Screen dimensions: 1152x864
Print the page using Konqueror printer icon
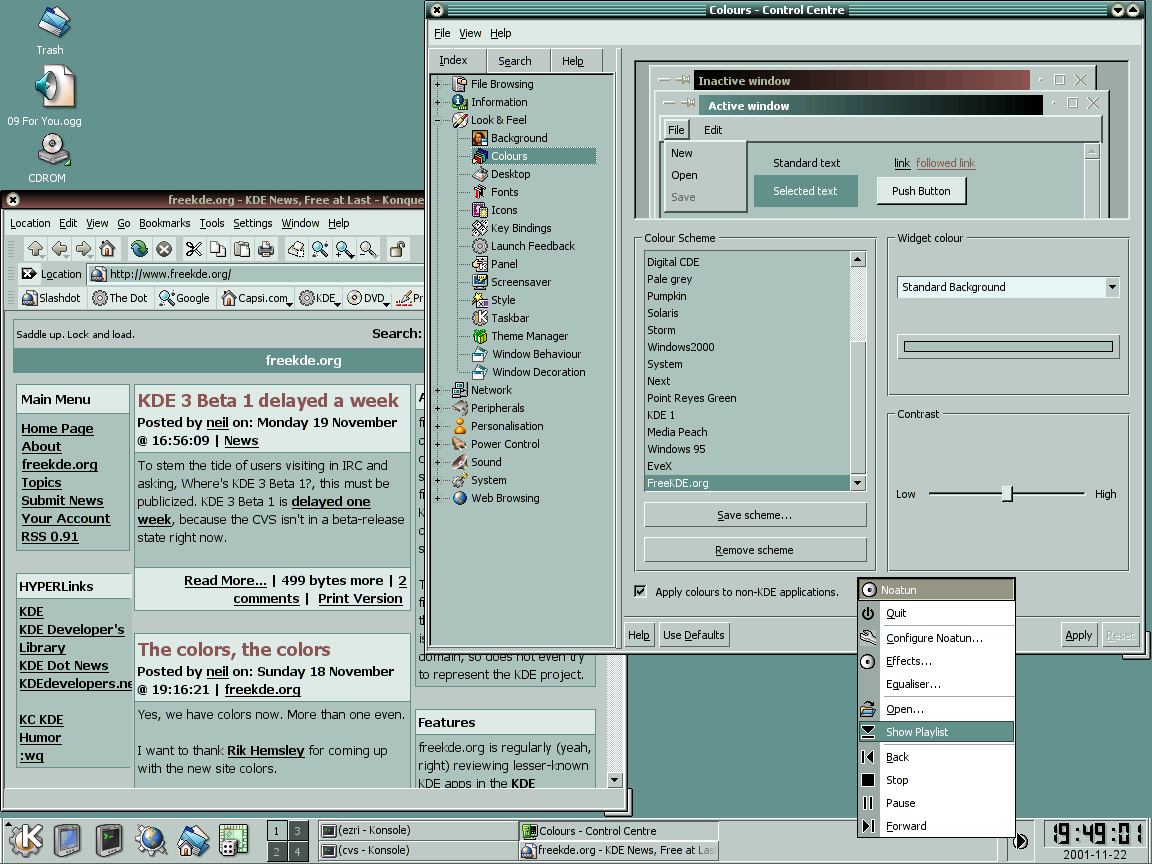266,249
